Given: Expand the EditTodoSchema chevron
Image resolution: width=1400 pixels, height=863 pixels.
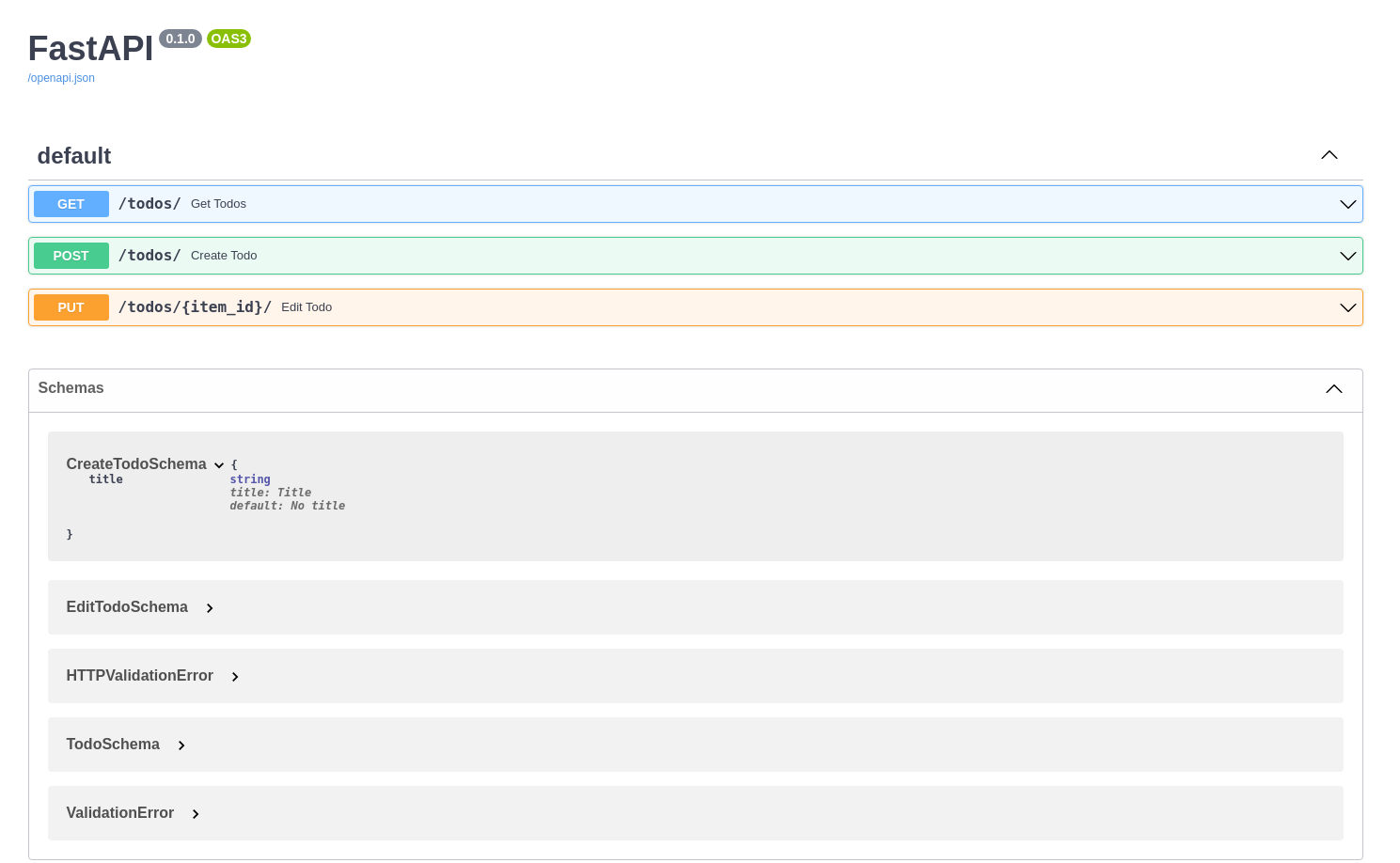Looking at the screenshot, I should pos(210,608).
